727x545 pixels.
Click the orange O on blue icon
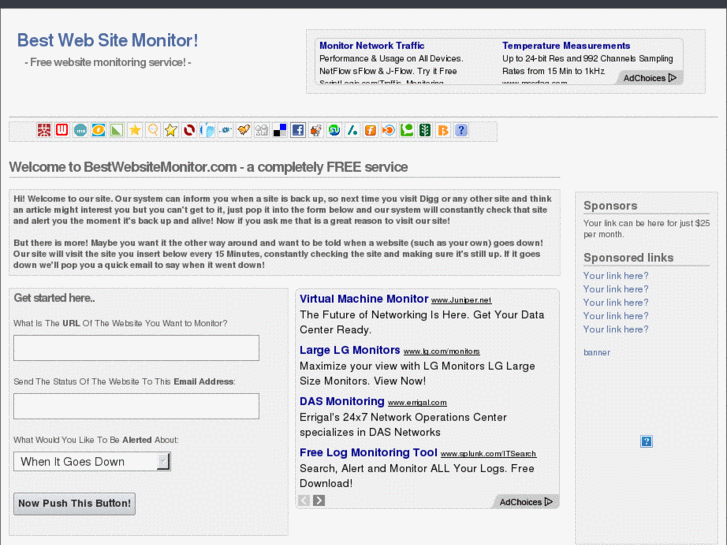coord(98,130)
